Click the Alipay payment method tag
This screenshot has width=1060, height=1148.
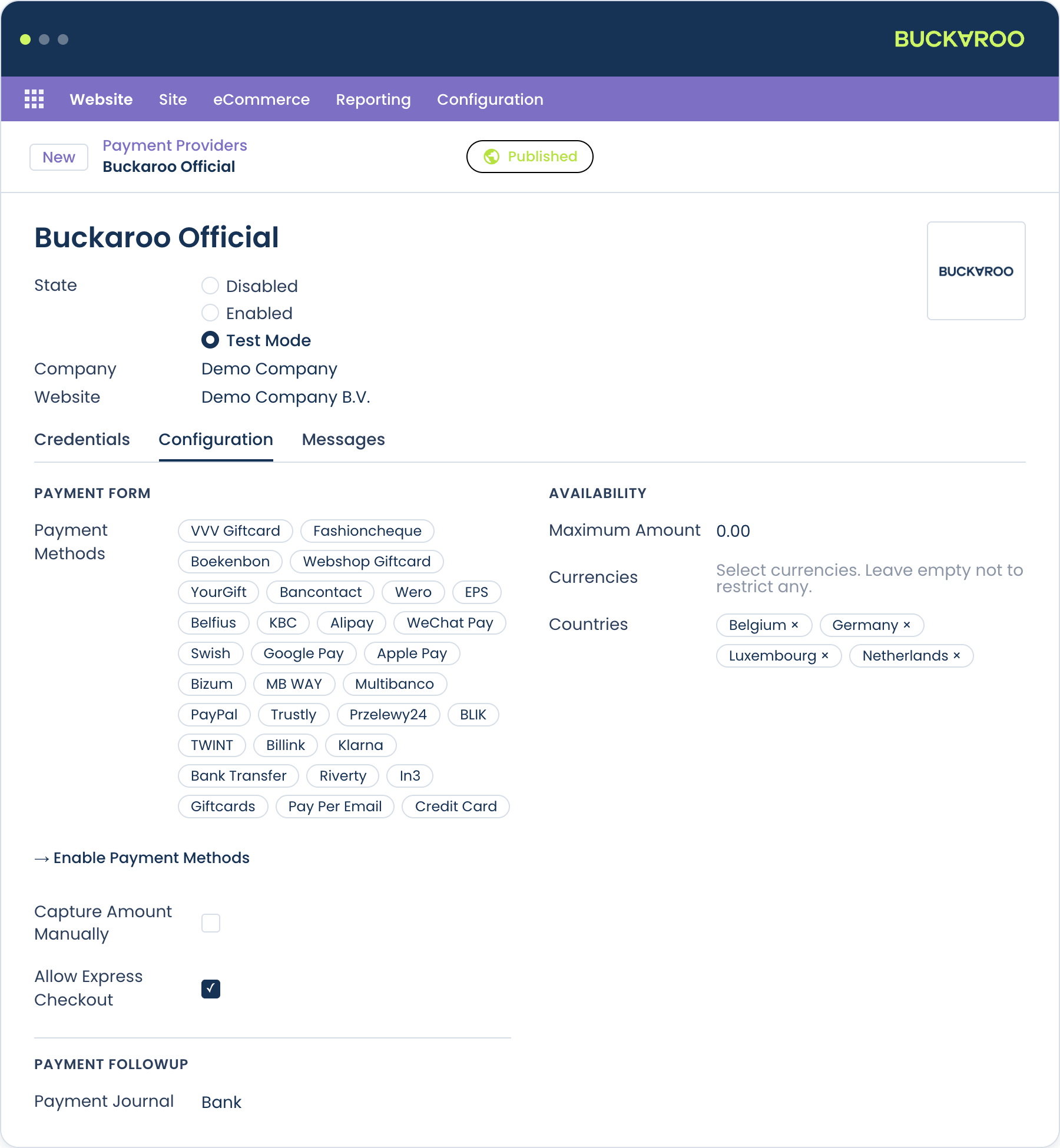[352, 623]
